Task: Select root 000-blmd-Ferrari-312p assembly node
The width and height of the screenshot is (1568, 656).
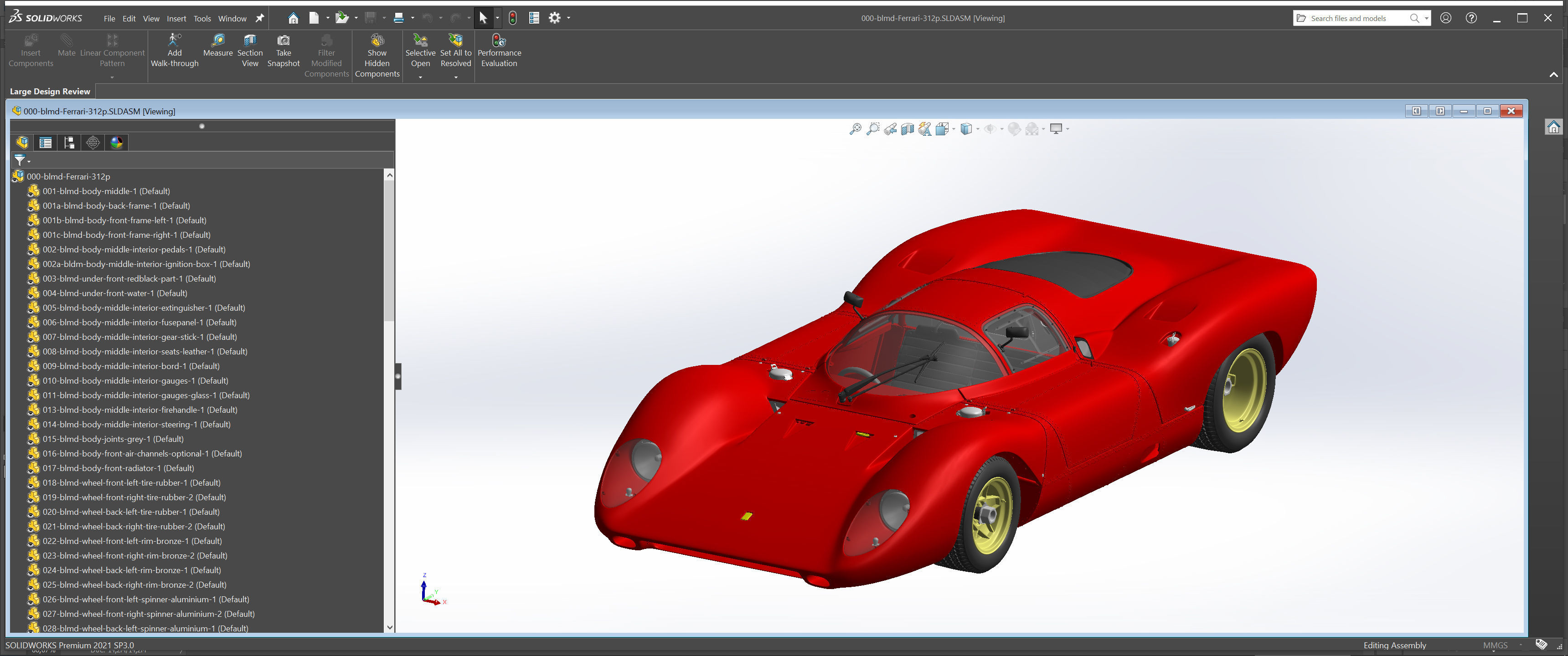Action: [x=68, y=176]
